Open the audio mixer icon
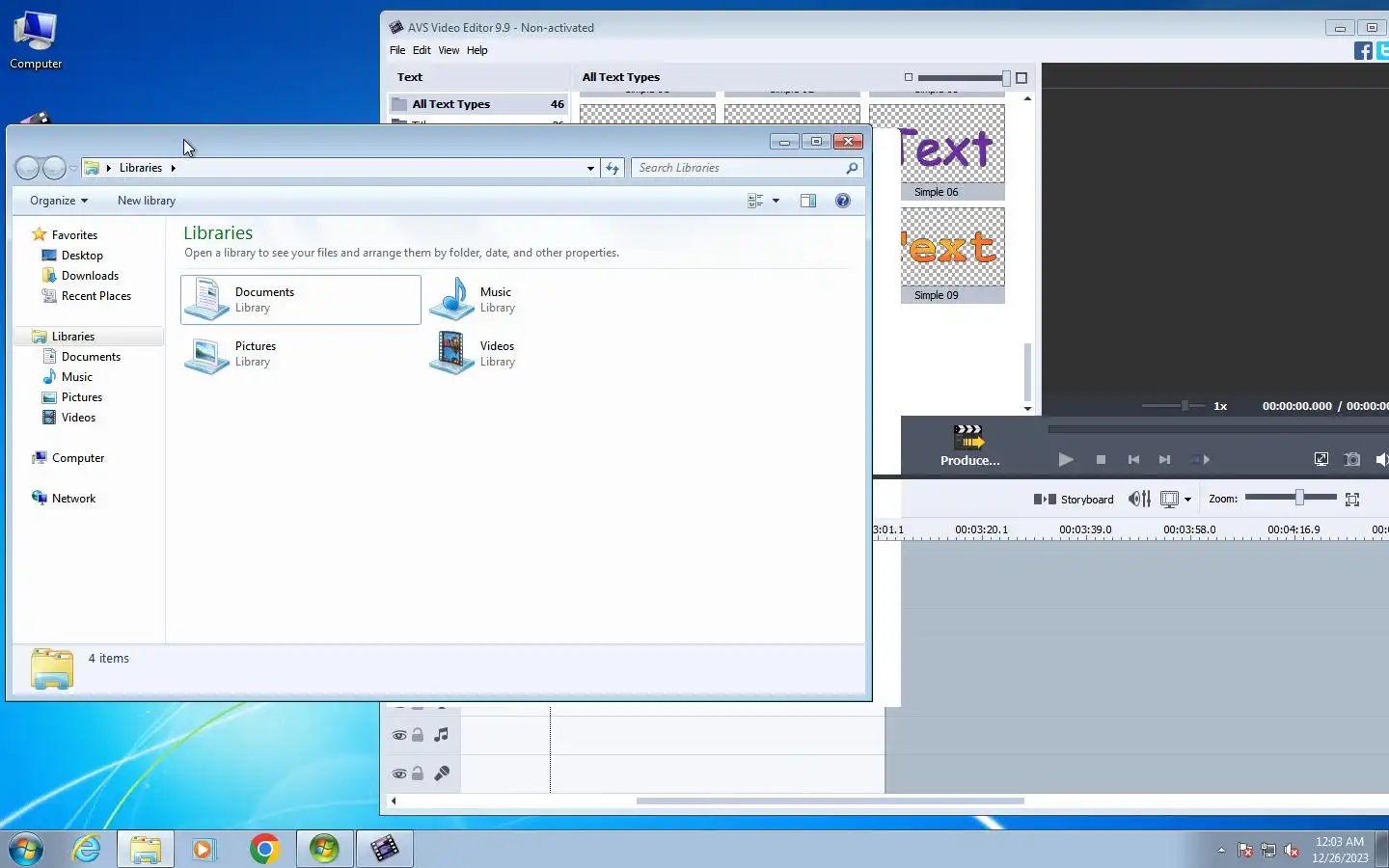1389x868 pixels. pyautogui.click(x=1139, y=500)
